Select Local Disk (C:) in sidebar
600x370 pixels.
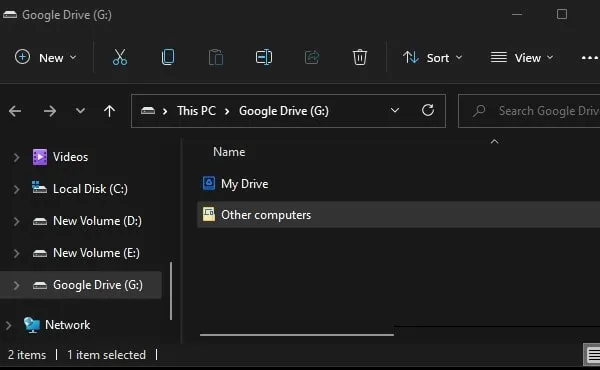click(90, 189)
